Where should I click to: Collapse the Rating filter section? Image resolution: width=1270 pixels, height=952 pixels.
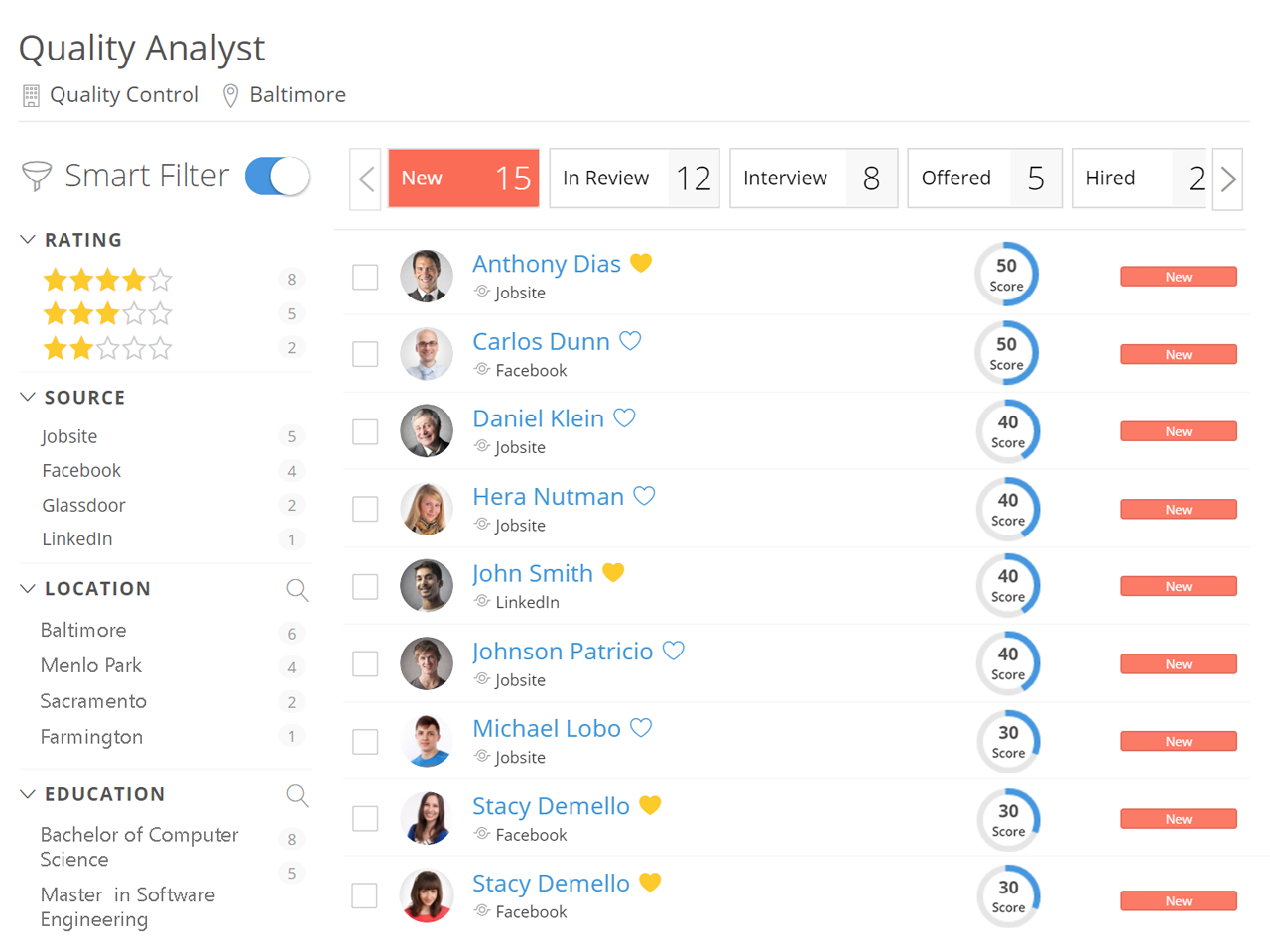[x=28, y=240]
